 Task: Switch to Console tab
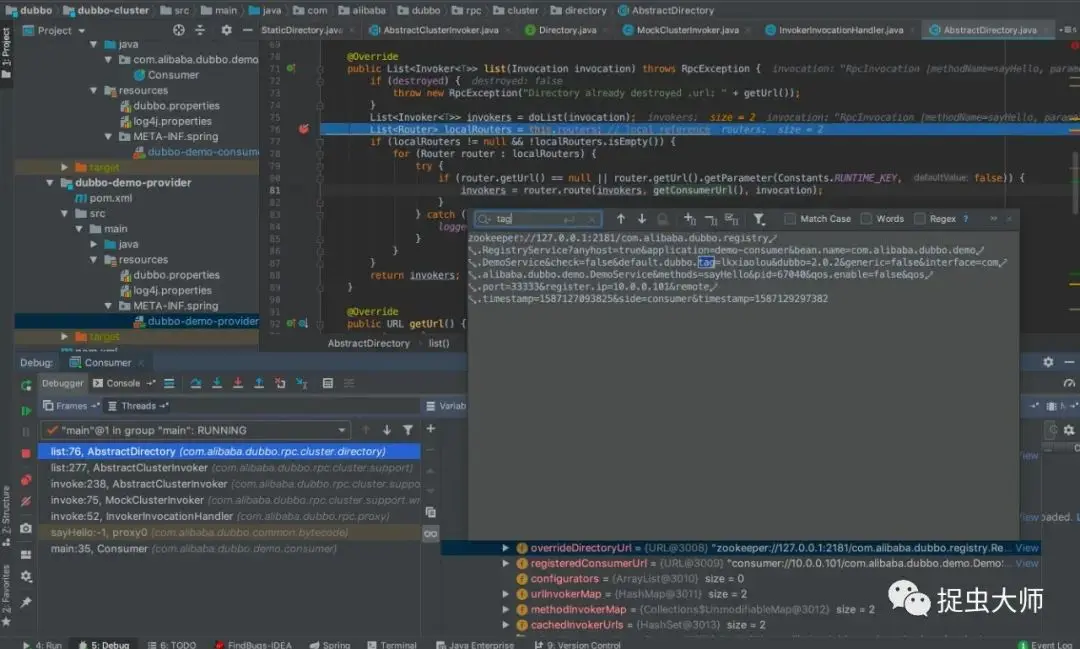point(117,383)
